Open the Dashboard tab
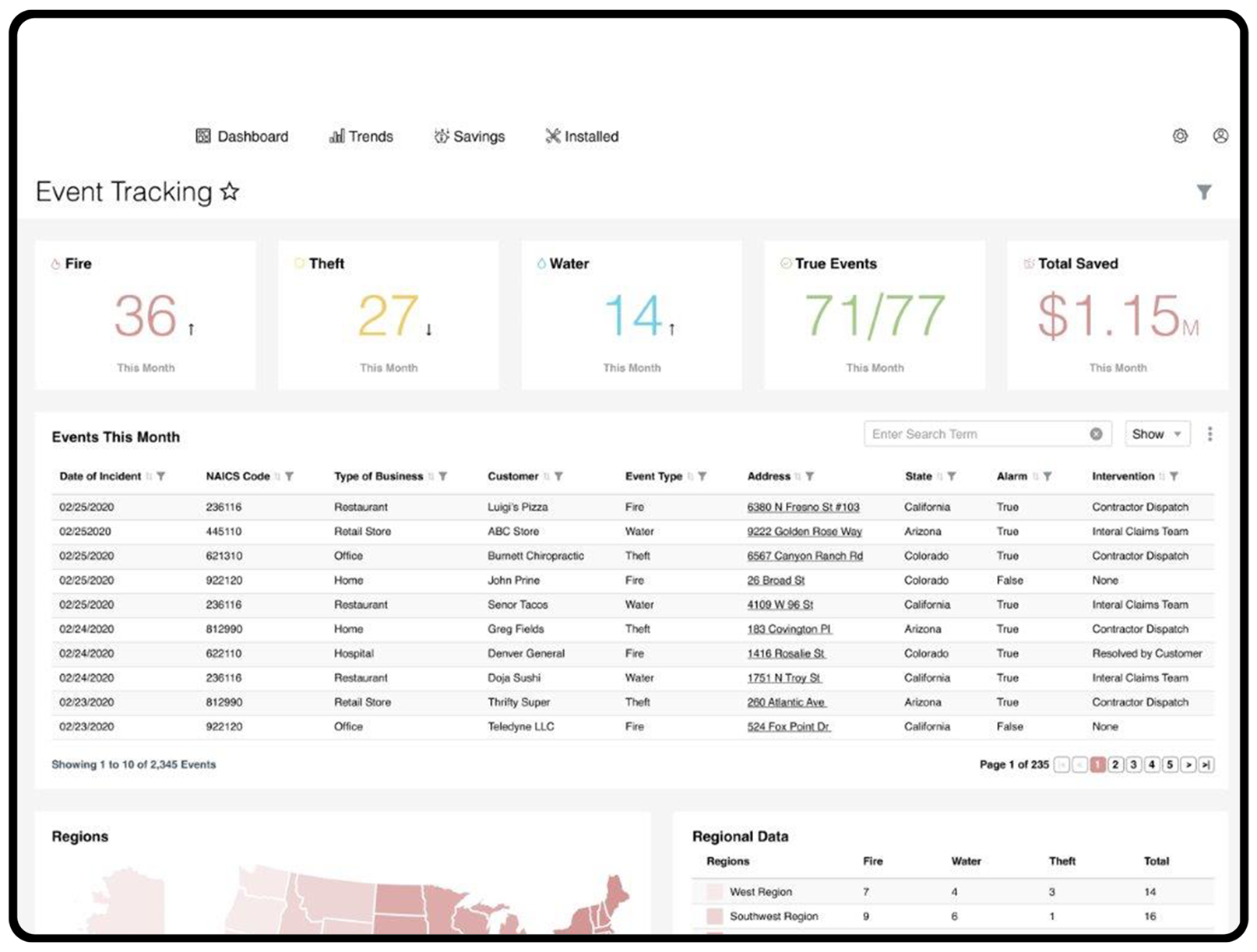 [x=241, y=136]
